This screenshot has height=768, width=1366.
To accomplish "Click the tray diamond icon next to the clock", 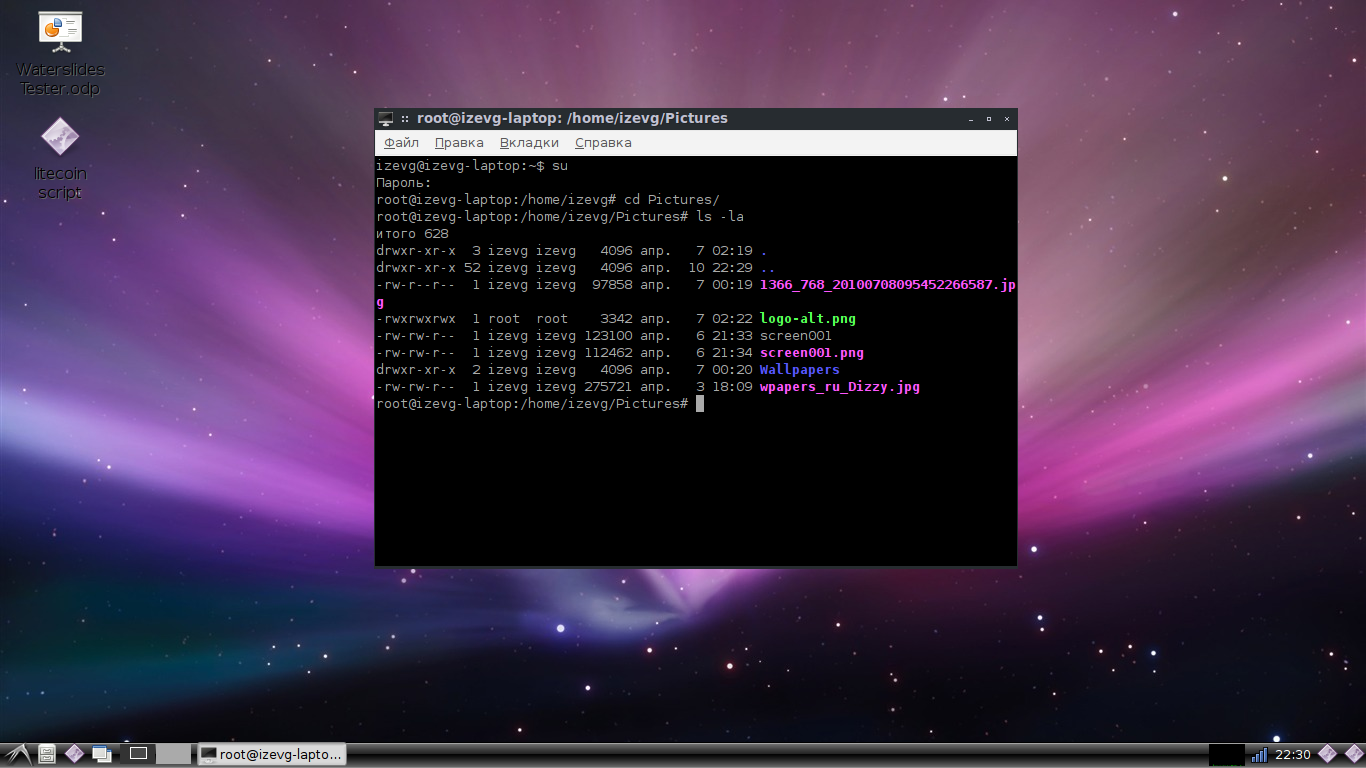I will point(1328,754).
